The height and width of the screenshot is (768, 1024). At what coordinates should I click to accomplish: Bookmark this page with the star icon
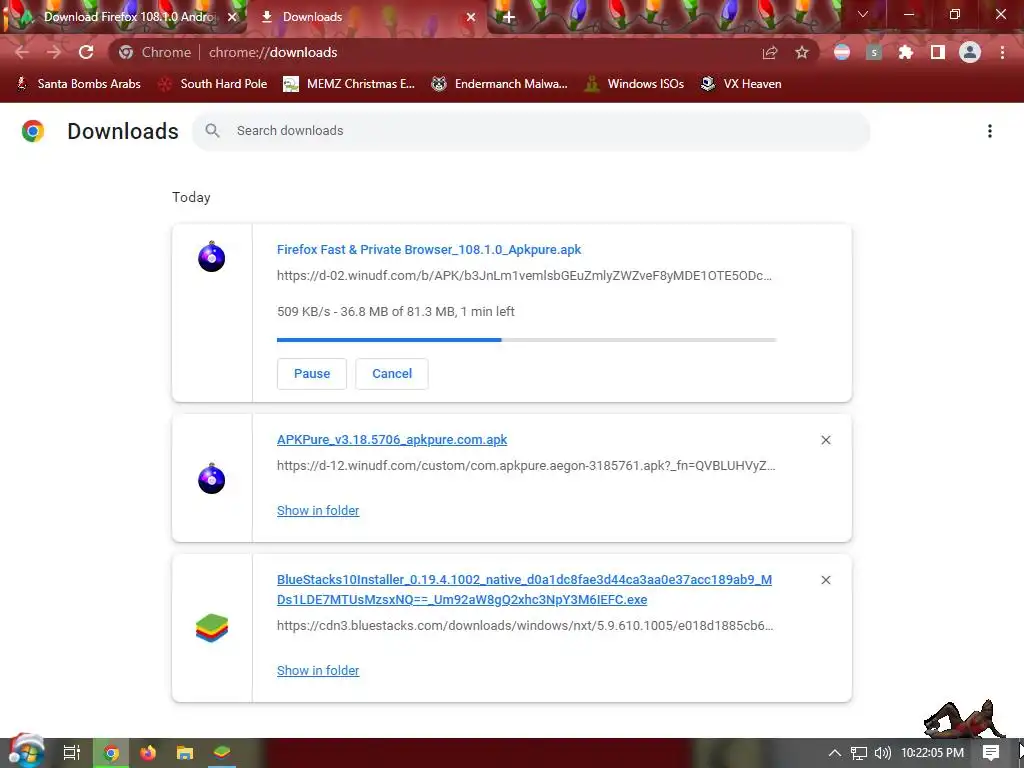coord(802,52)
